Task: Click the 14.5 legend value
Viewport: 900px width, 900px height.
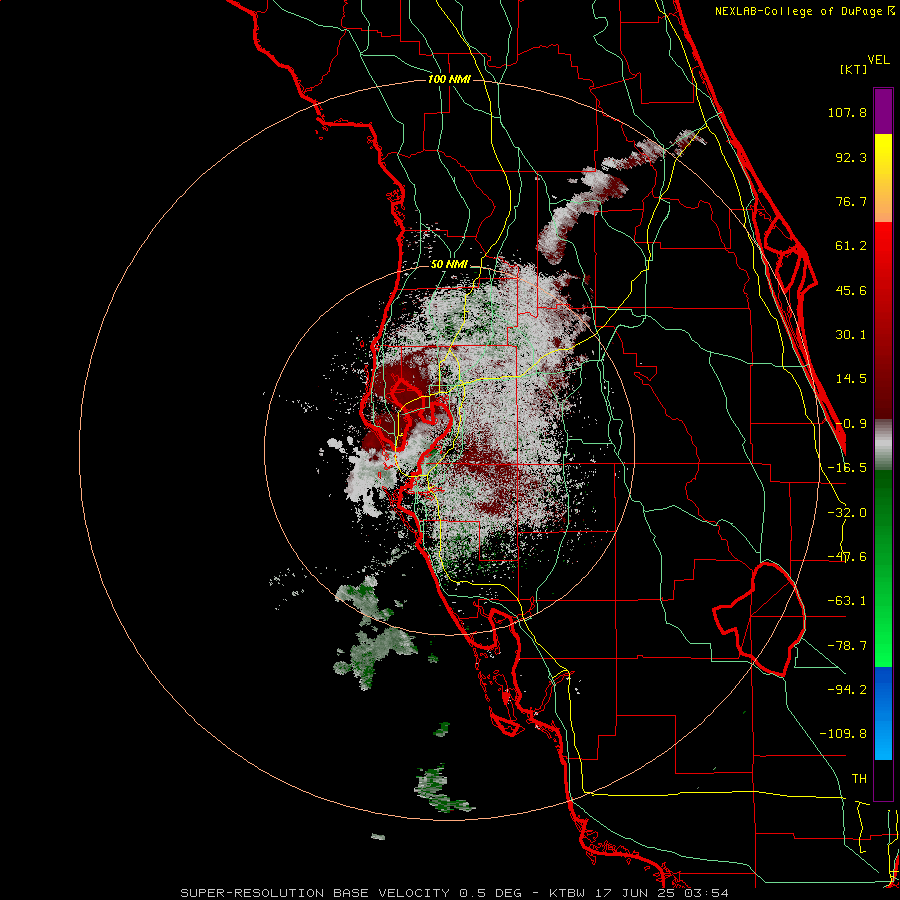Action: 851,379
